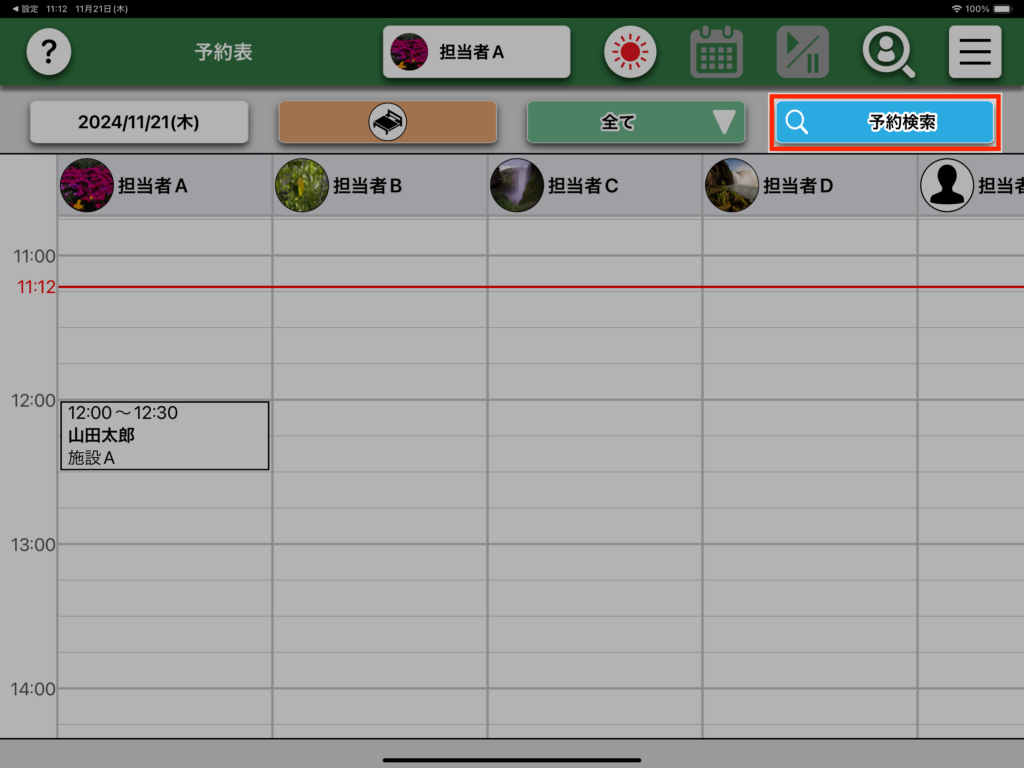Open staff selector 担当者A in header
Image resolution: width=1024 pixels, height=768 pixels.
(476, 52)
